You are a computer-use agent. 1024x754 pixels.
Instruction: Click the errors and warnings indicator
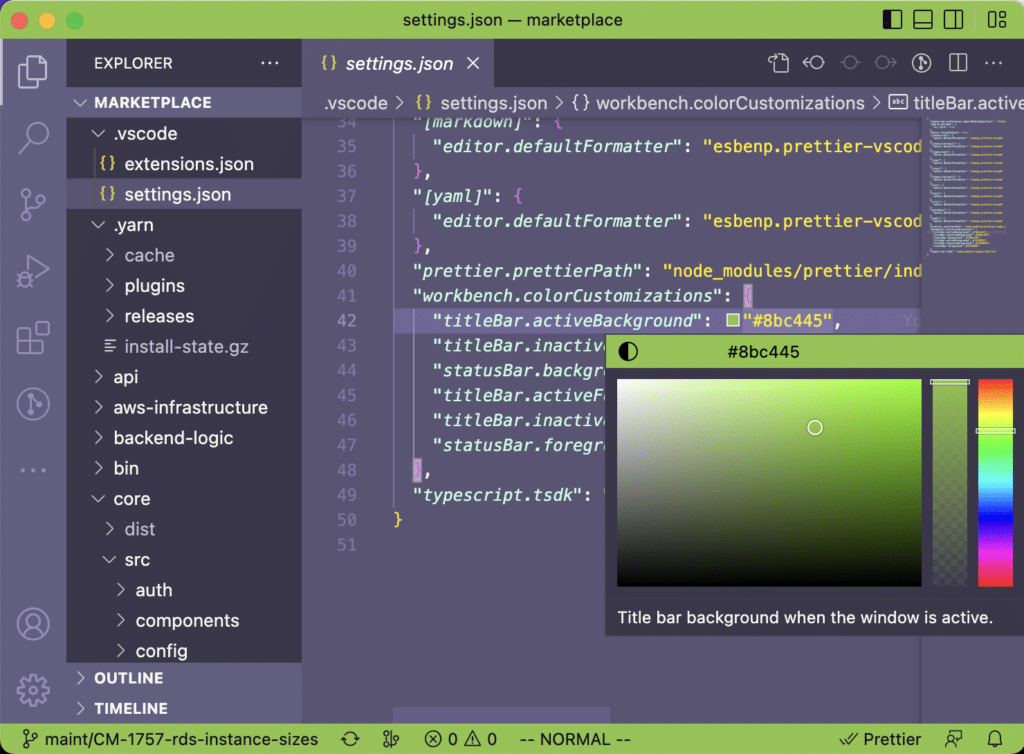coord(458,739)
